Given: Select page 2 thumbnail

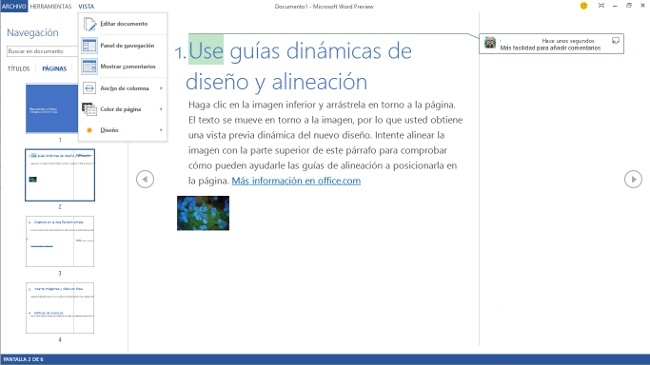Looking at the screenshot, I should [60, 175].
